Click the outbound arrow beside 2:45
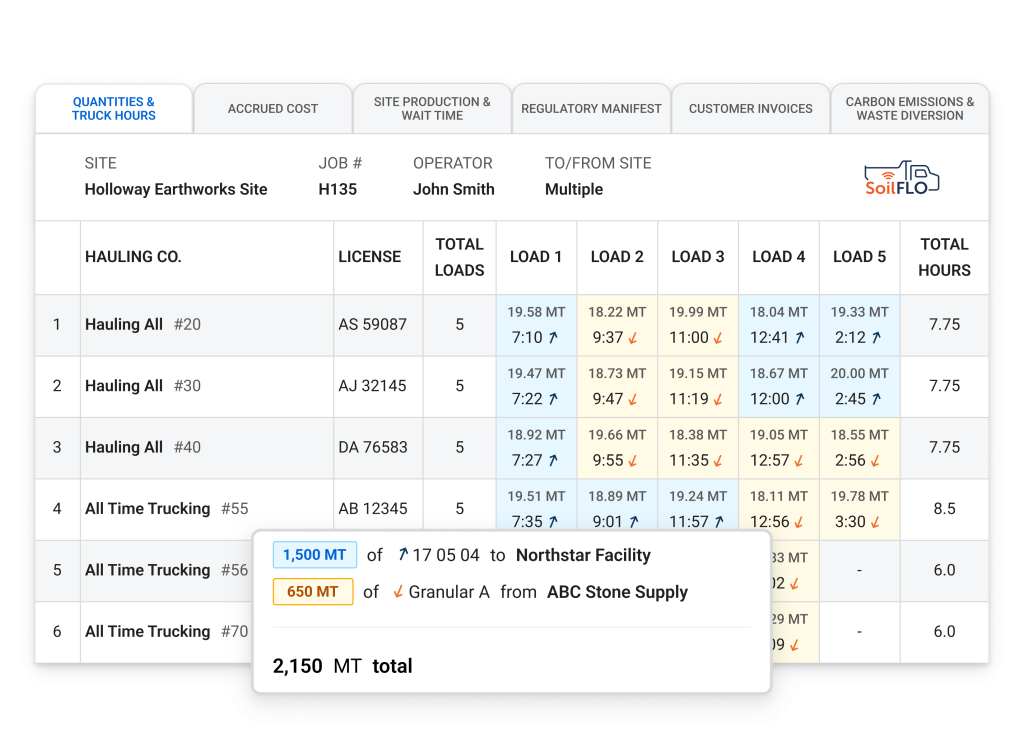 (876, 399)
